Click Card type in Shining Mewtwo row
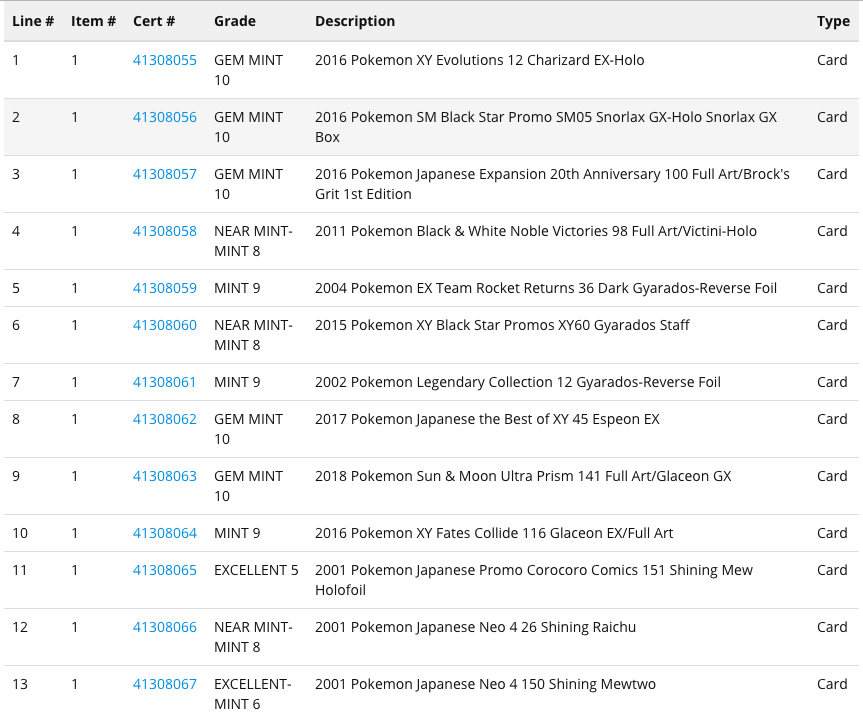 [x=832, y=684]
